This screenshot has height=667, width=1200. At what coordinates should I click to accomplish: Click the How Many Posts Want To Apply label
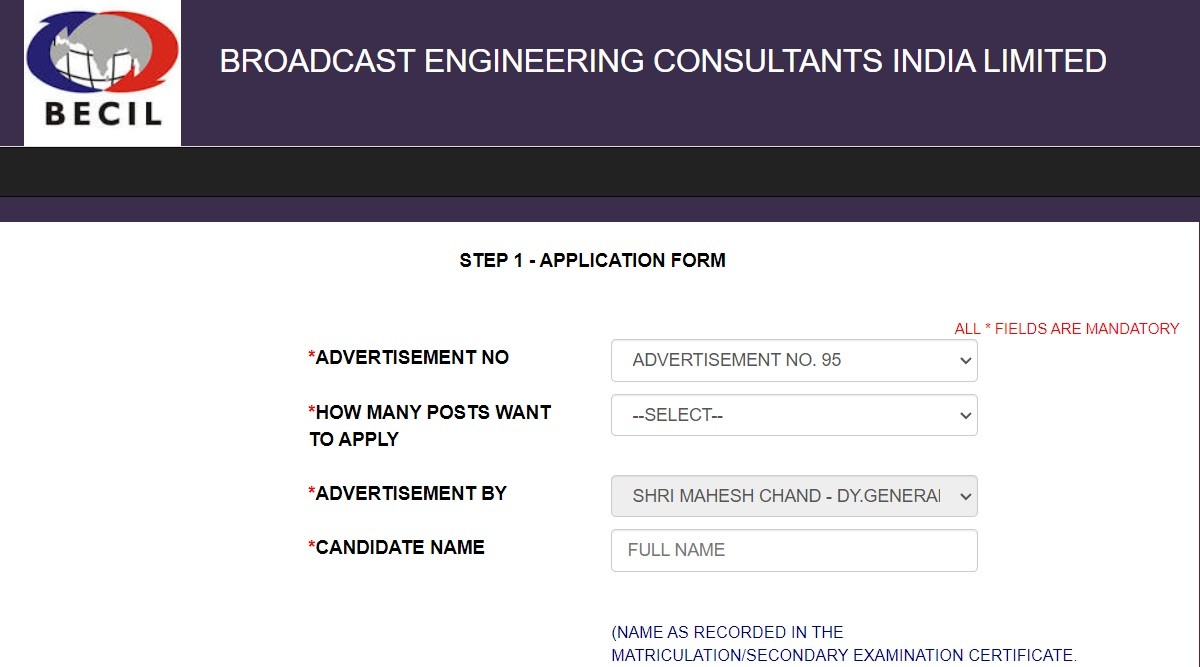(432, 425)
